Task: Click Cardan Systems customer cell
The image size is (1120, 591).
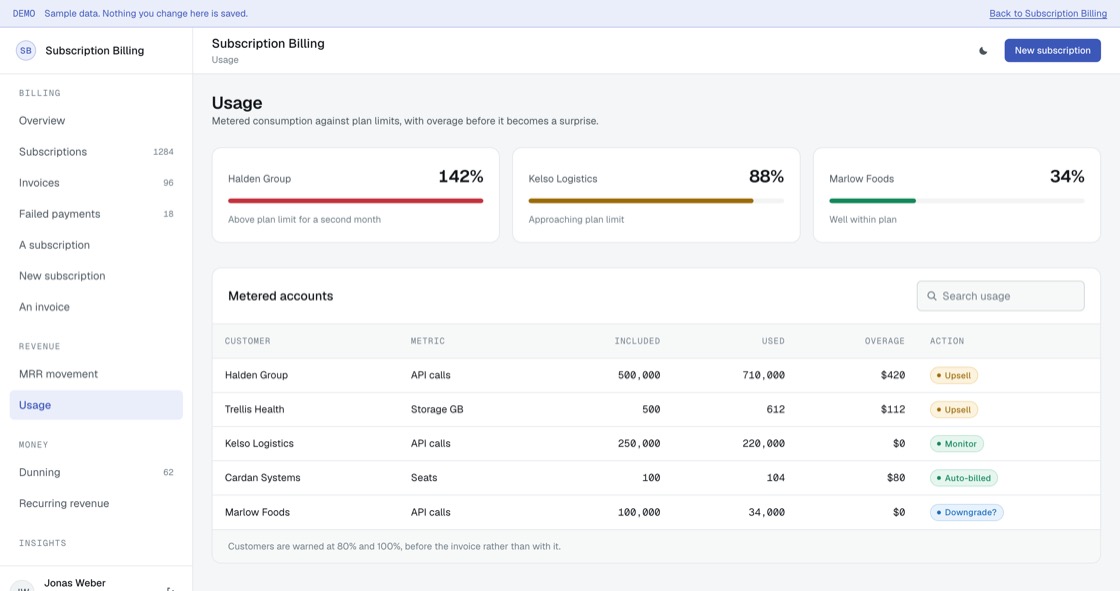Action: click(263, 478)
